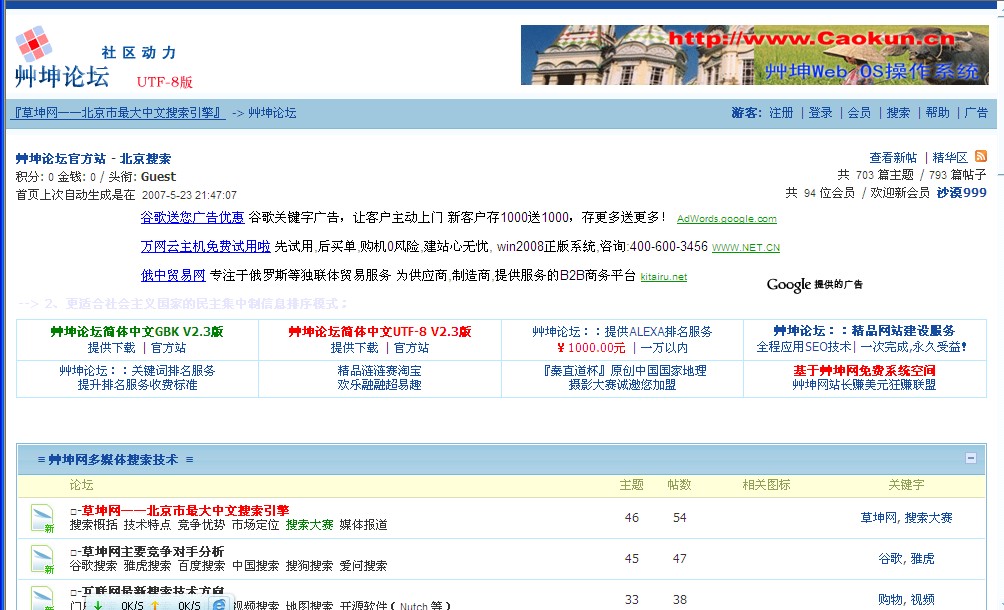Viewport: 1004px width, 610px height.
Task: Click the 一万以内 link
Action: [664, 348]
